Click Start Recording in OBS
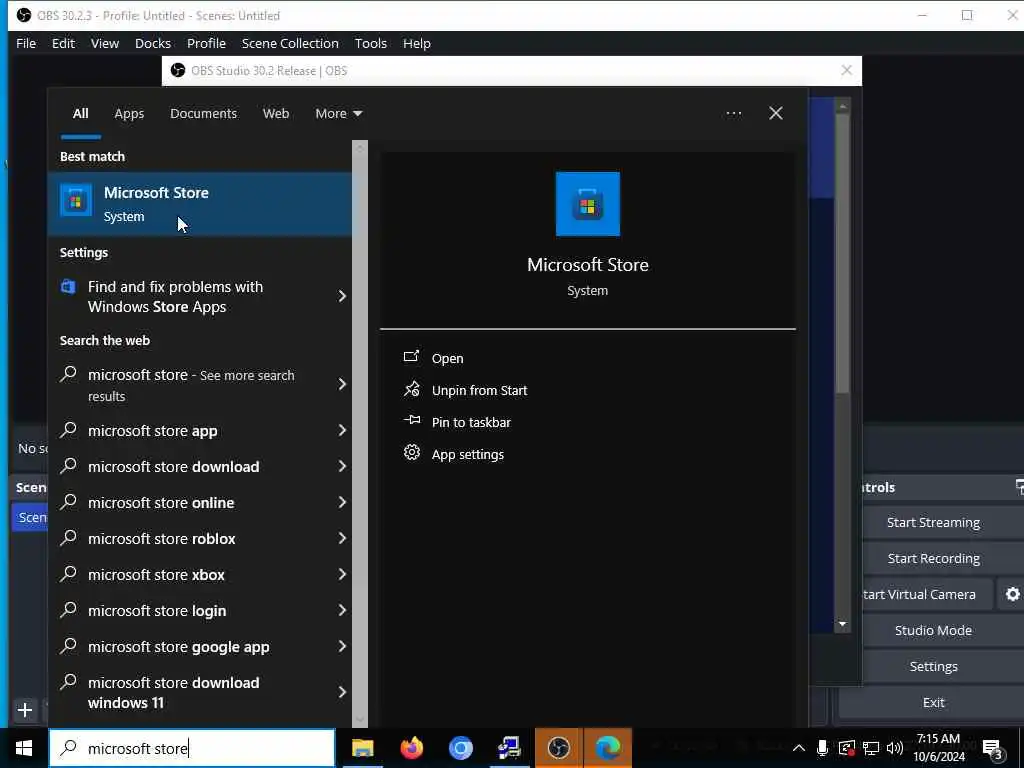The width and height of the screenshot is (1024, 768). click(x=933, y=558)
